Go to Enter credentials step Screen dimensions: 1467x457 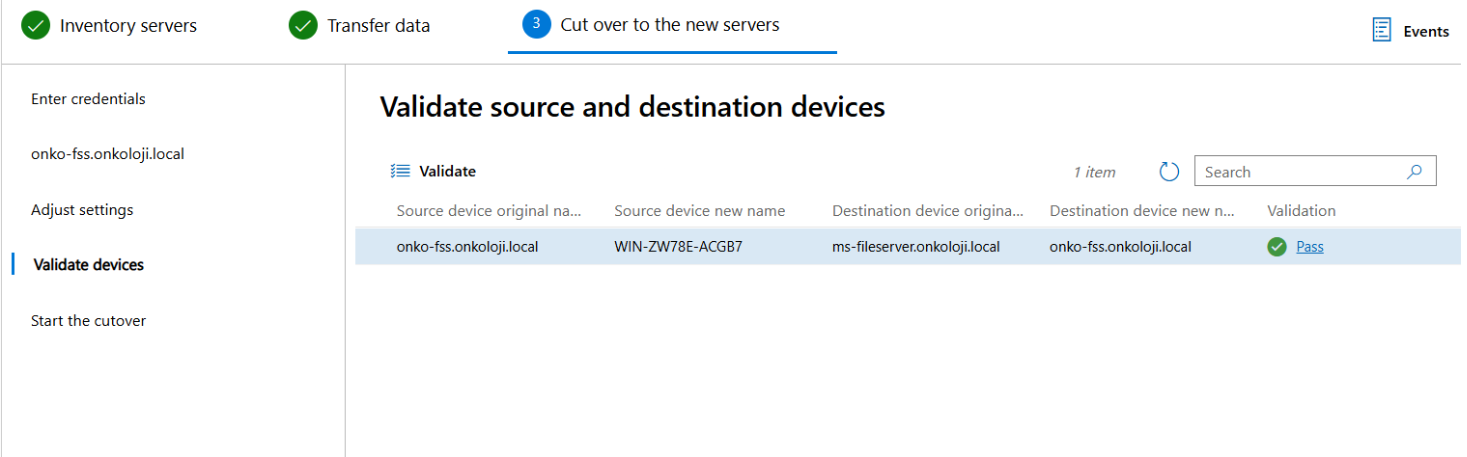pyautogui.click(x=88, y=99)
